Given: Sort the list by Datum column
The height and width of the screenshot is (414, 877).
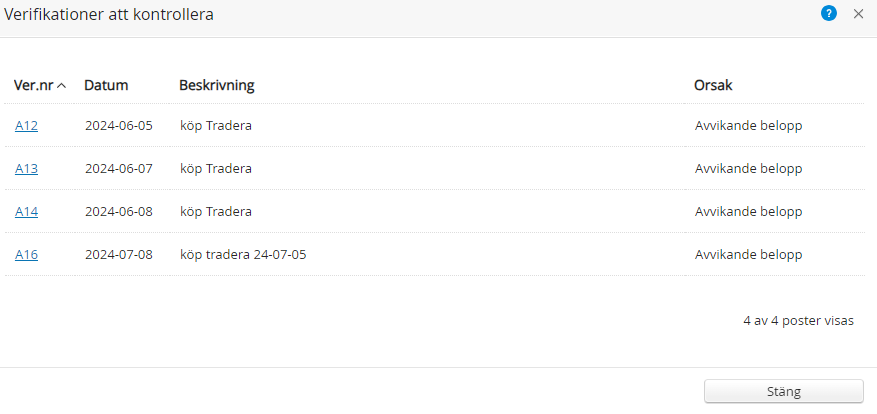Looking at the screenshot, I should [x=106, y=85].
